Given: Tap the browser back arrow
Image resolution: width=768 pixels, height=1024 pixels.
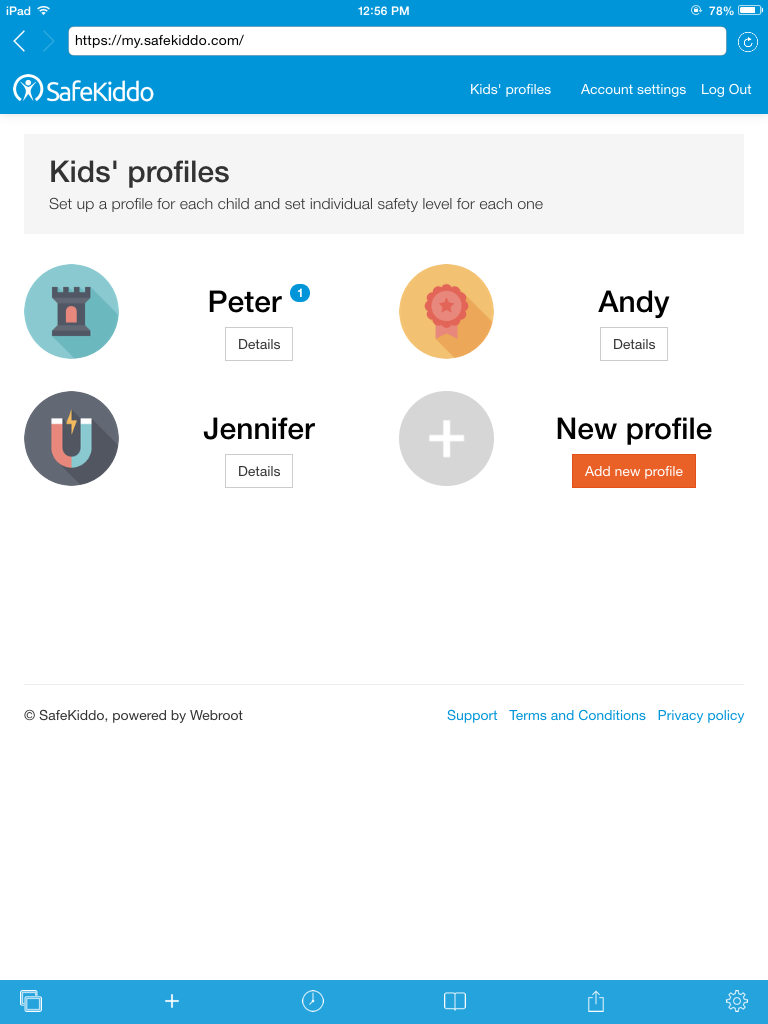Looking at the screenshot, I should [x=19, y=41].
